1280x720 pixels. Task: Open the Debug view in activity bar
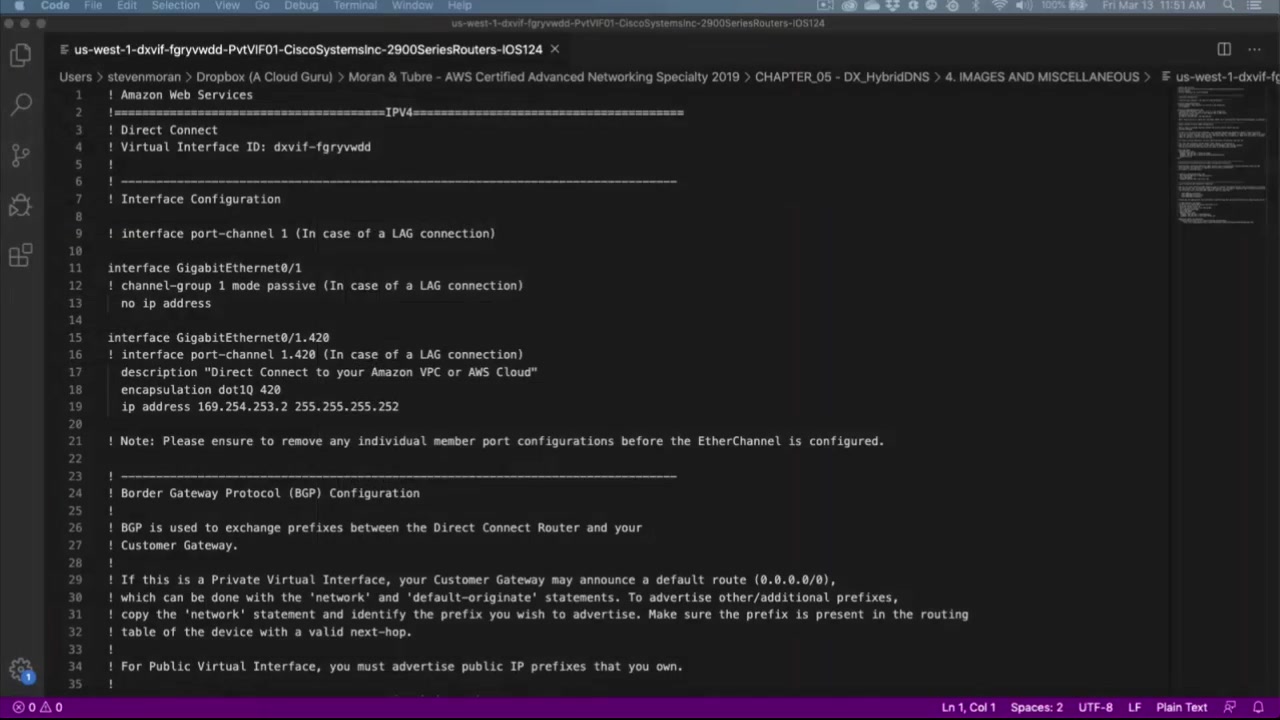[20, 206]
